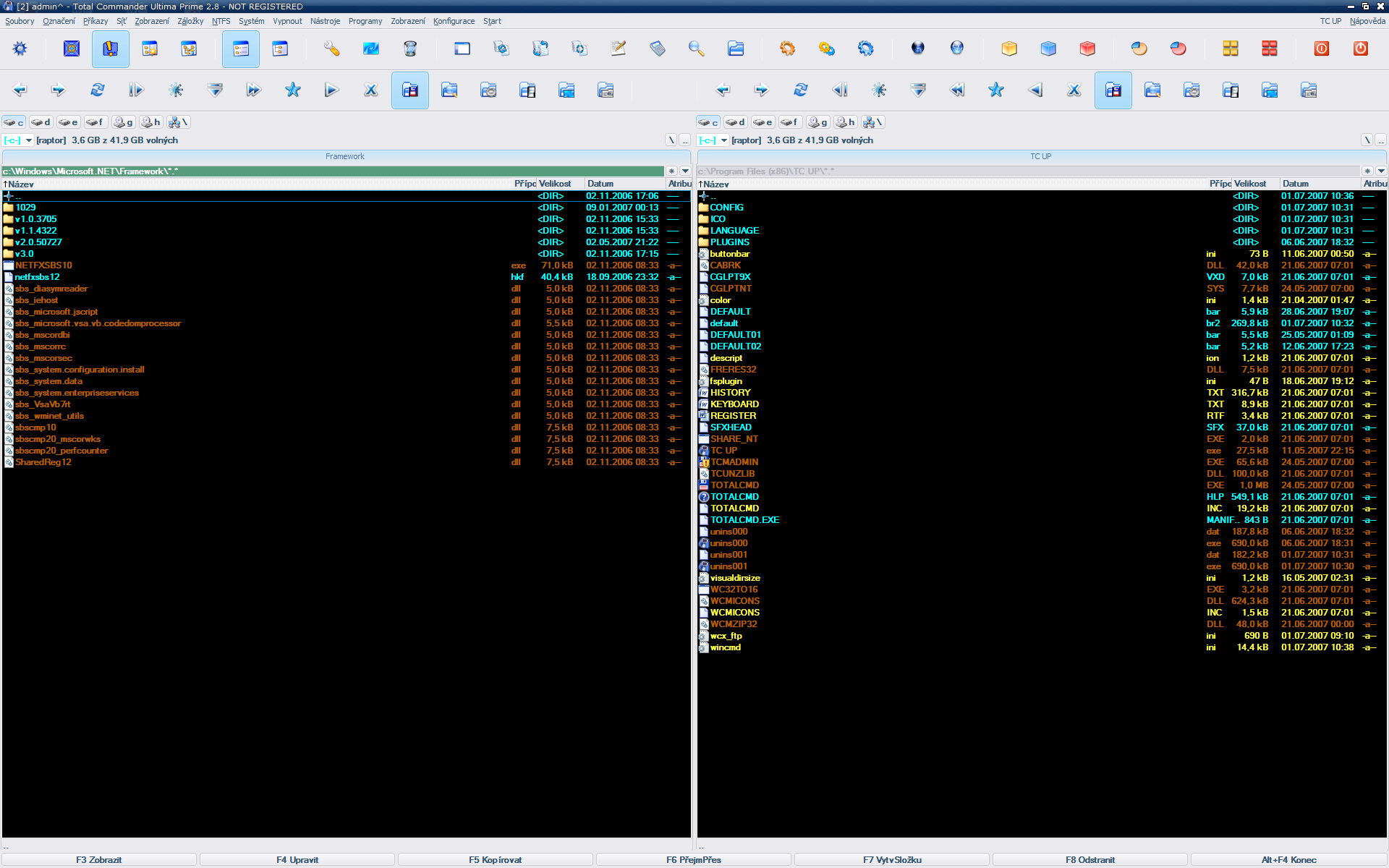Click the Alt+F4 Konec button
Viewport: 1389px width, 868px height.
[1288, 860]
